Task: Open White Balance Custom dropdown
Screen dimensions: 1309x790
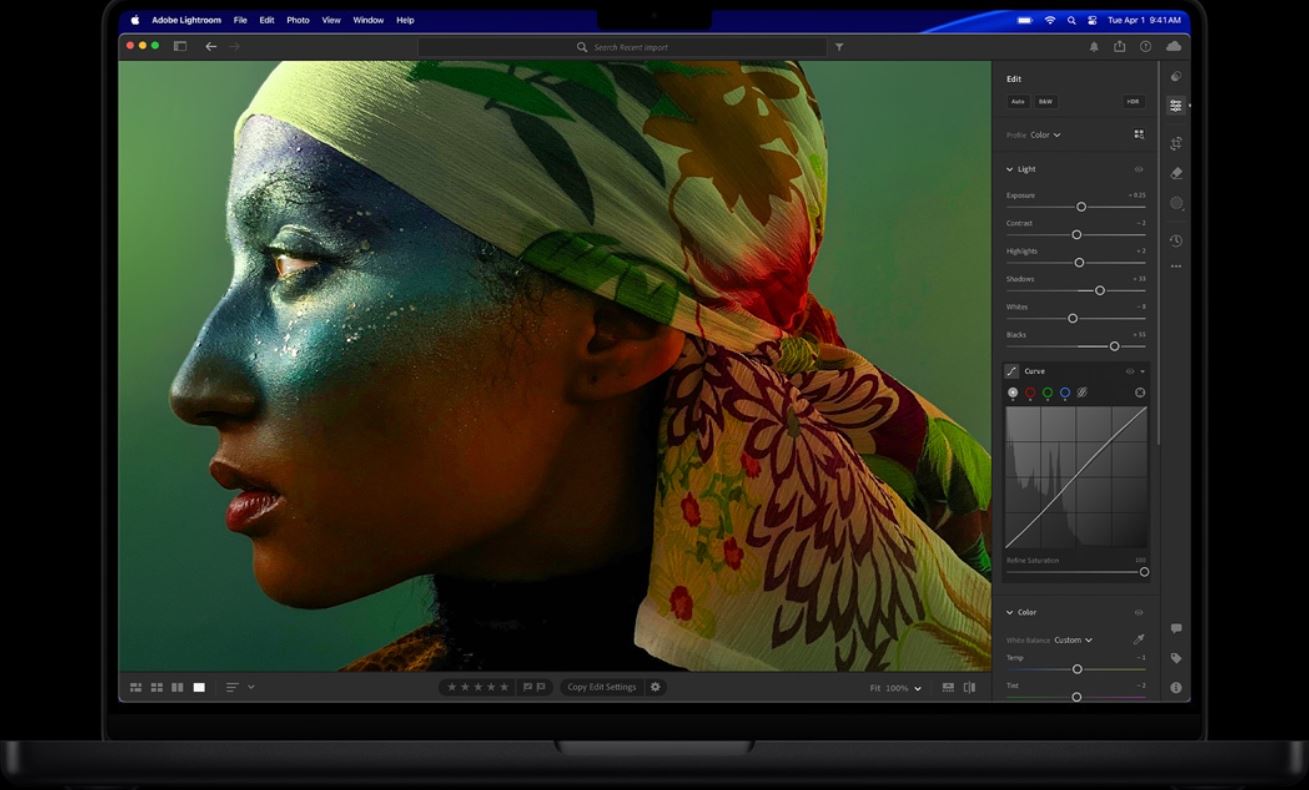Action: [1072, 640]
